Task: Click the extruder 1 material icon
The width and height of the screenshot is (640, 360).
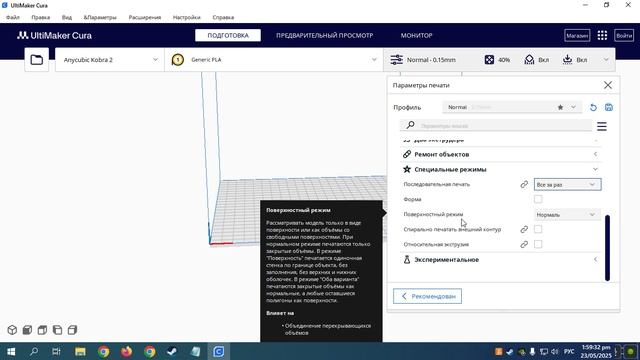Action: tap(178, 60)
